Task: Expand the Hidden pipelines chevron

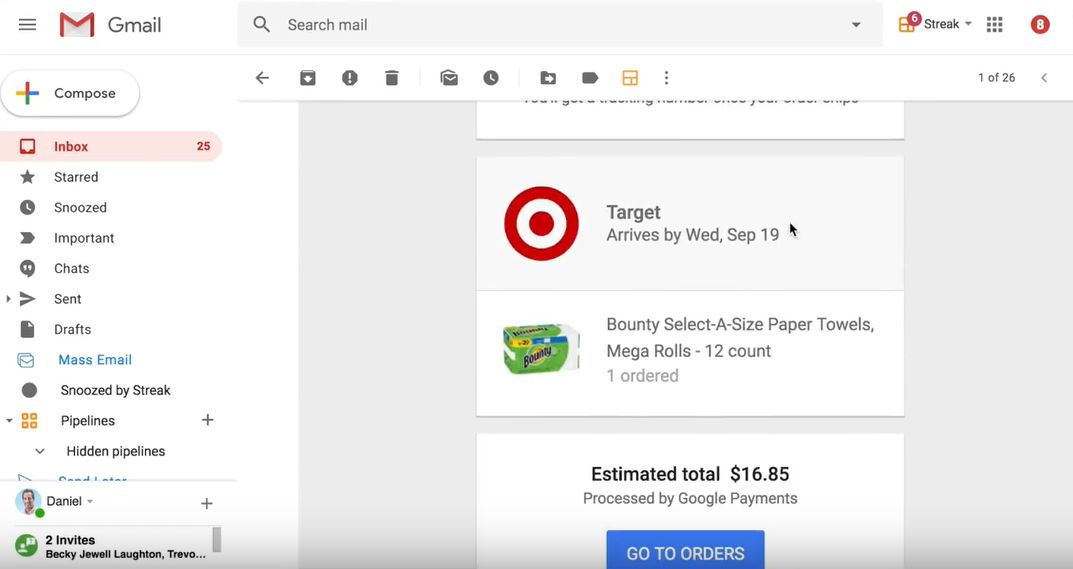Action: tap(40, 451)
